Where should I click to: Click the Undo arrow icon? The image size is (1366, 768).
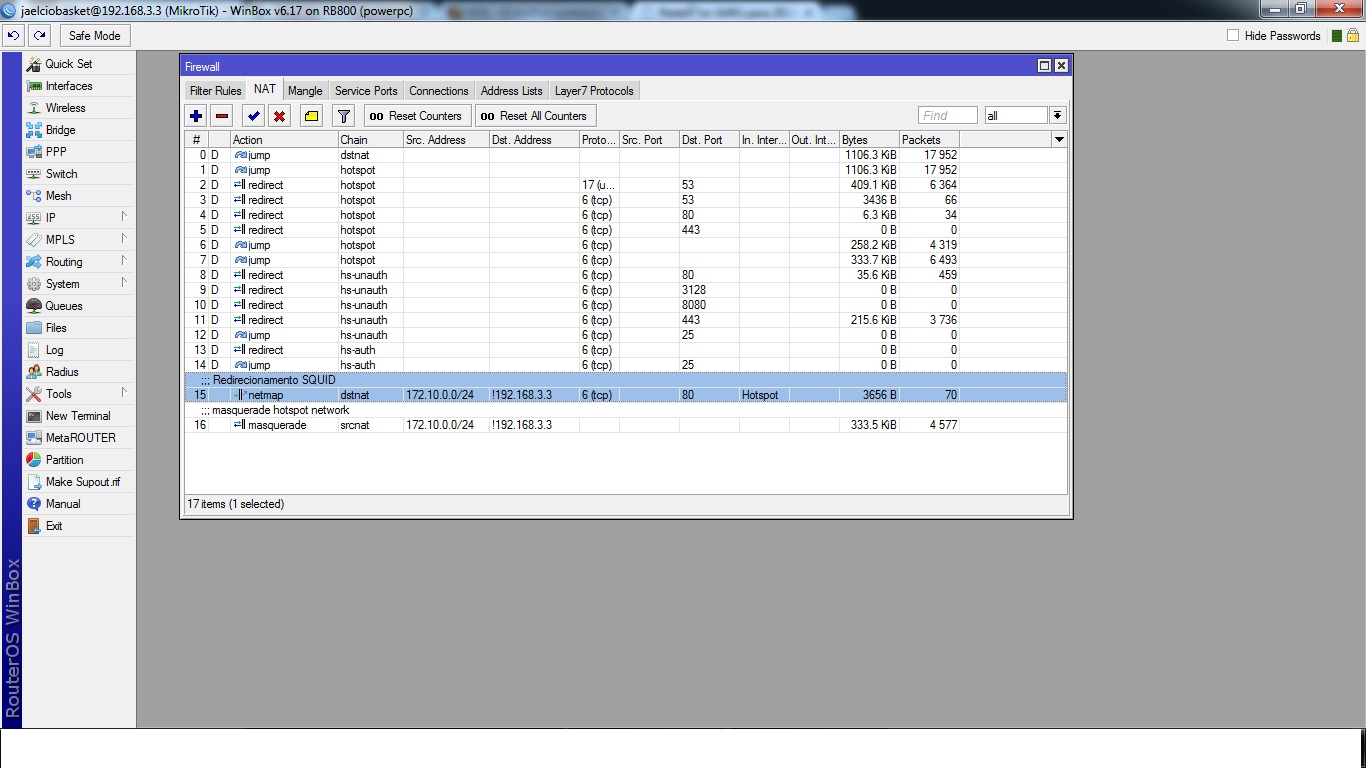point(13,35)
